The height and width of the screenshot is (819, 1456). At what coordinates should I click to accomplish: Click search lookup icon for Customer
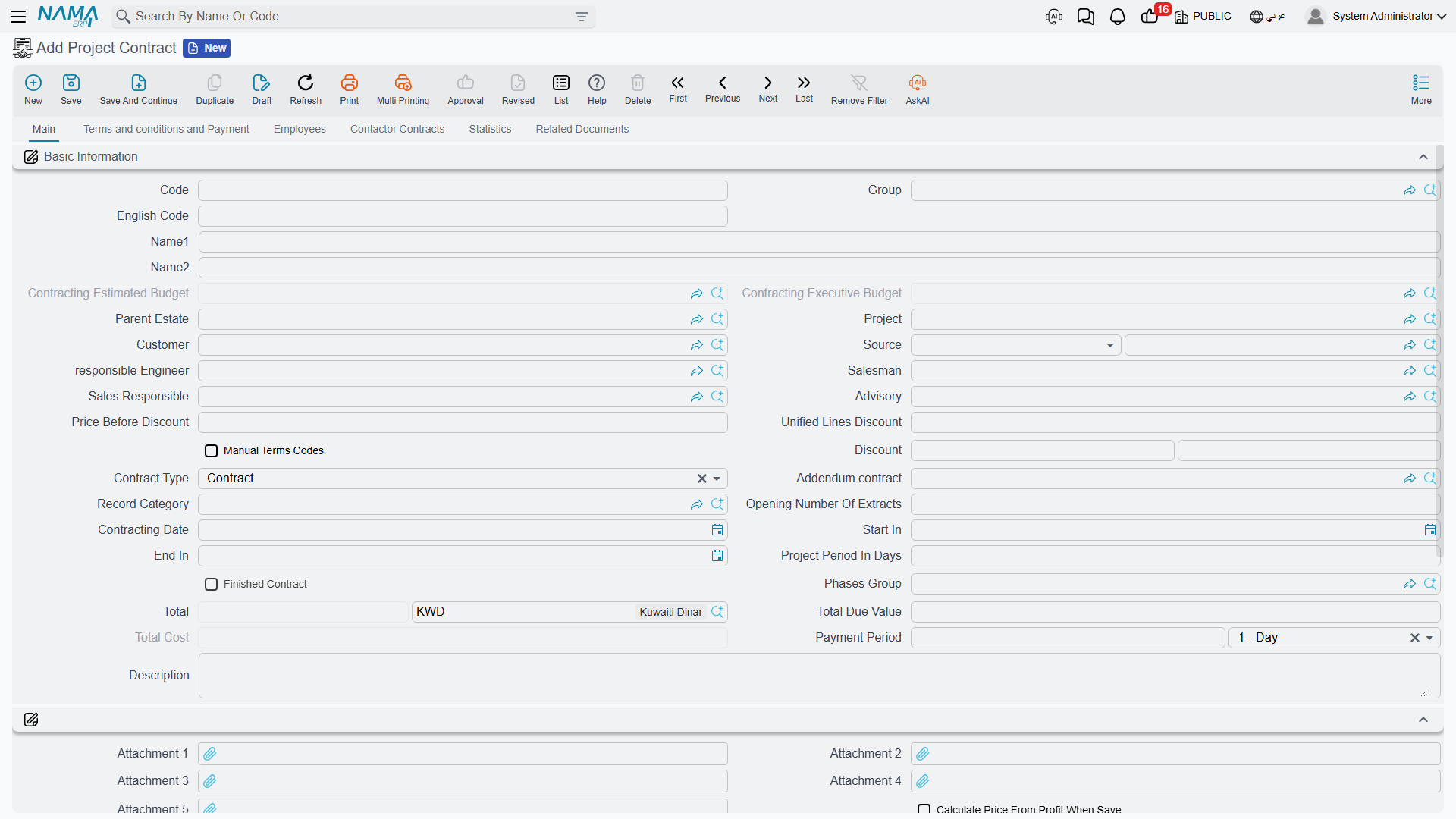click(x=717, y=345)
